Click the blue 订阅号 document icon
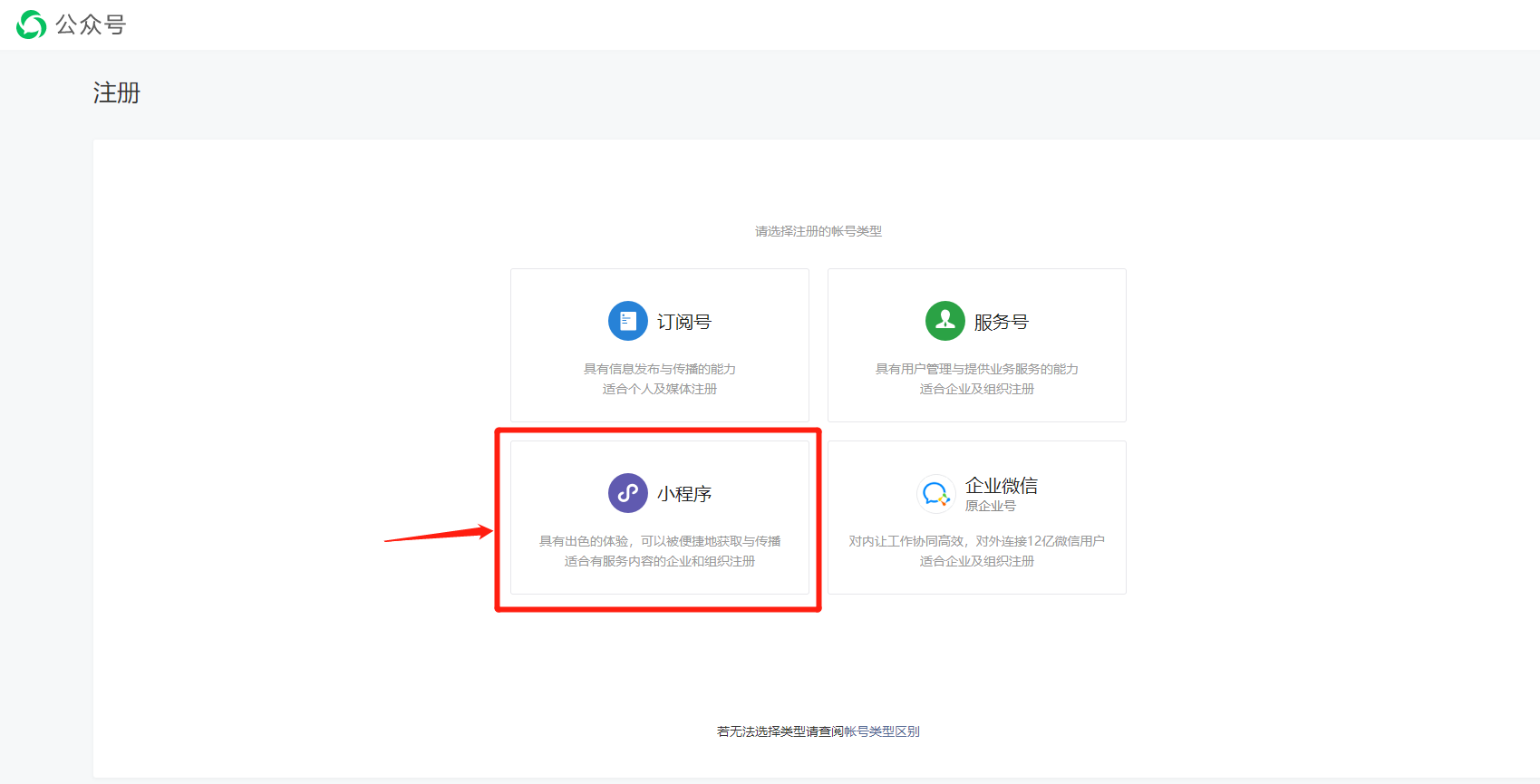 pos(627,321)
